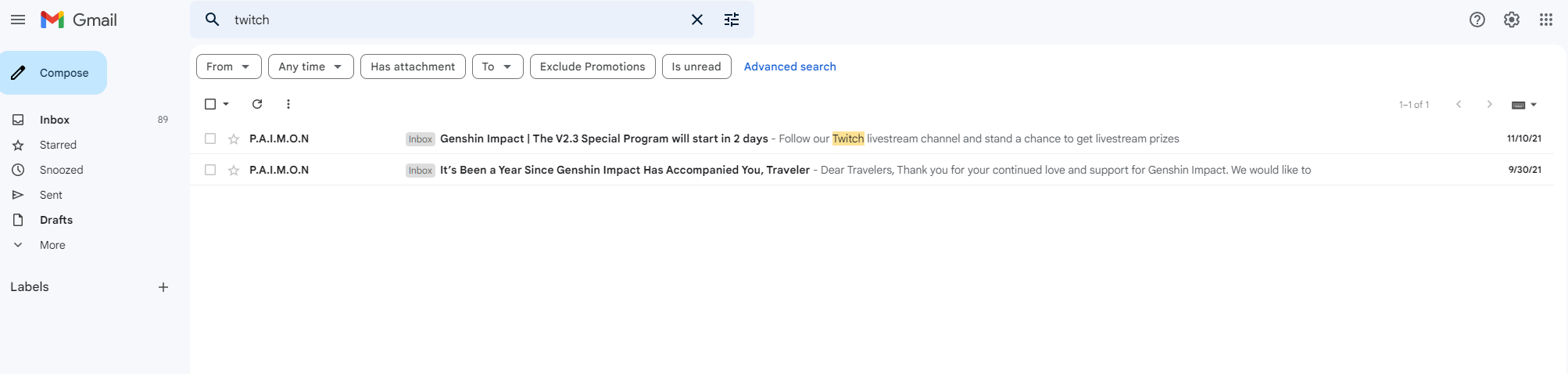Clear the search with the X icon
The image size is (1568, 374).
point(697,20)
